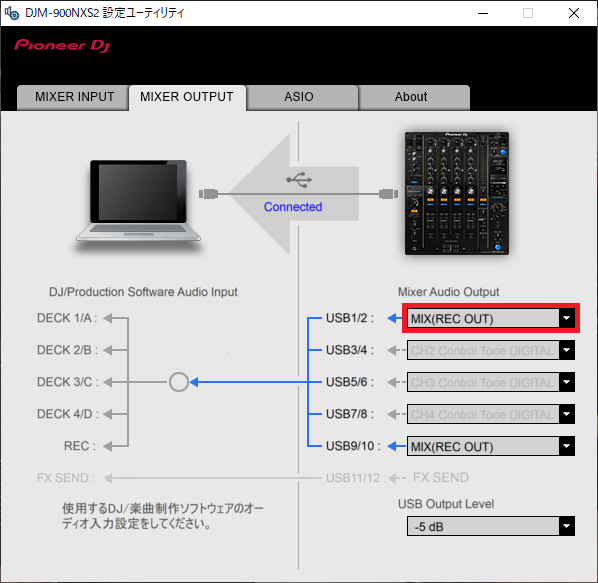The height and width of the screenshot is (583, 598).
Task: Click the DECK 3/C label
Action: point(68,382)
